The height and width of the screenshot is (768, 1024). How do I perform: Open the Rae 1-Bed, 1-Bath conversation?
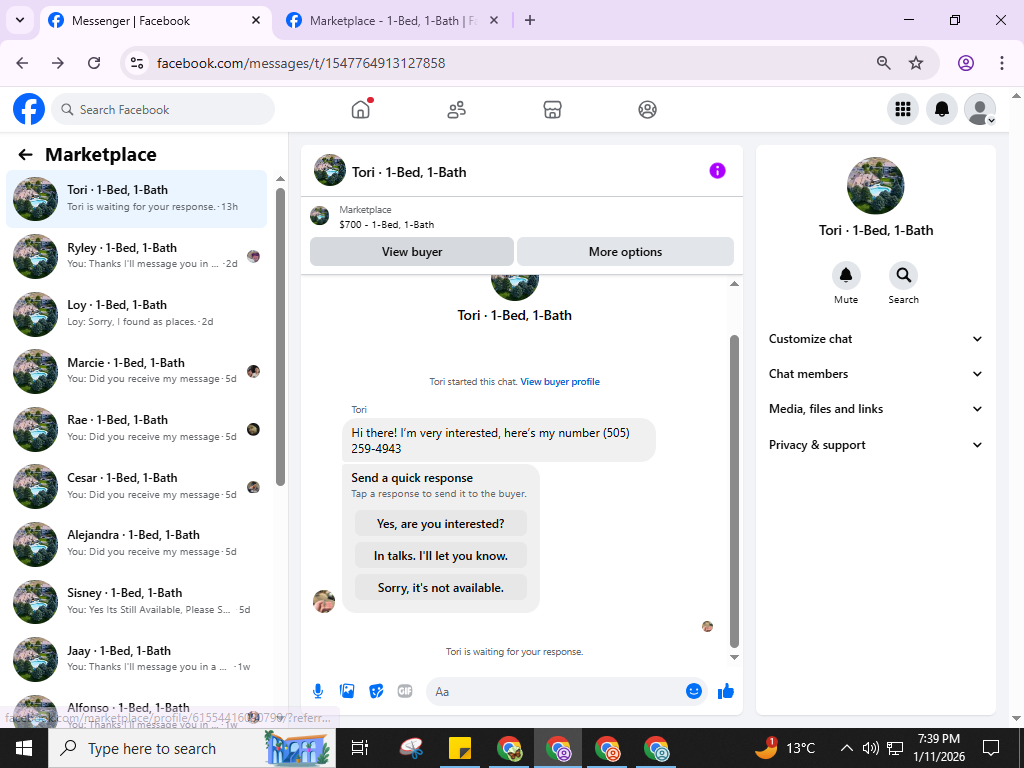pos(136,428)
